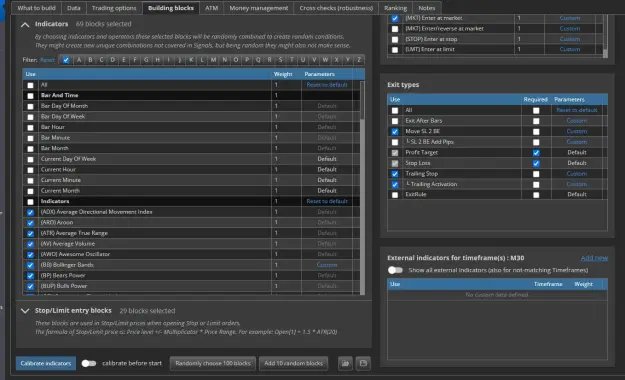This screenshot has height=380, width=625.
Task: Filter indicators by letter Z
Action: tap(359, 60)
